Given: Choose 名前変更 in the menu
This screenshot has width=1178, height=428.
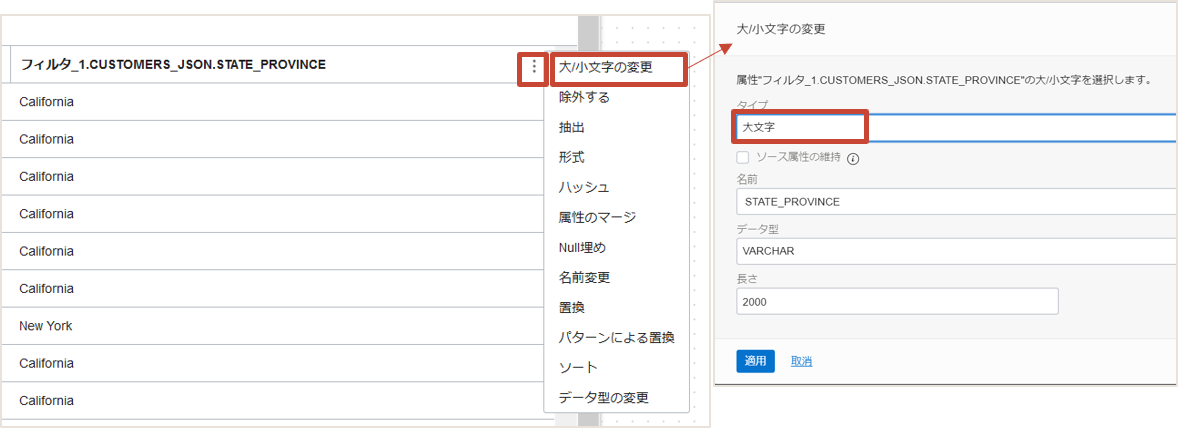Looking at the screenshot, I should 584,278.
